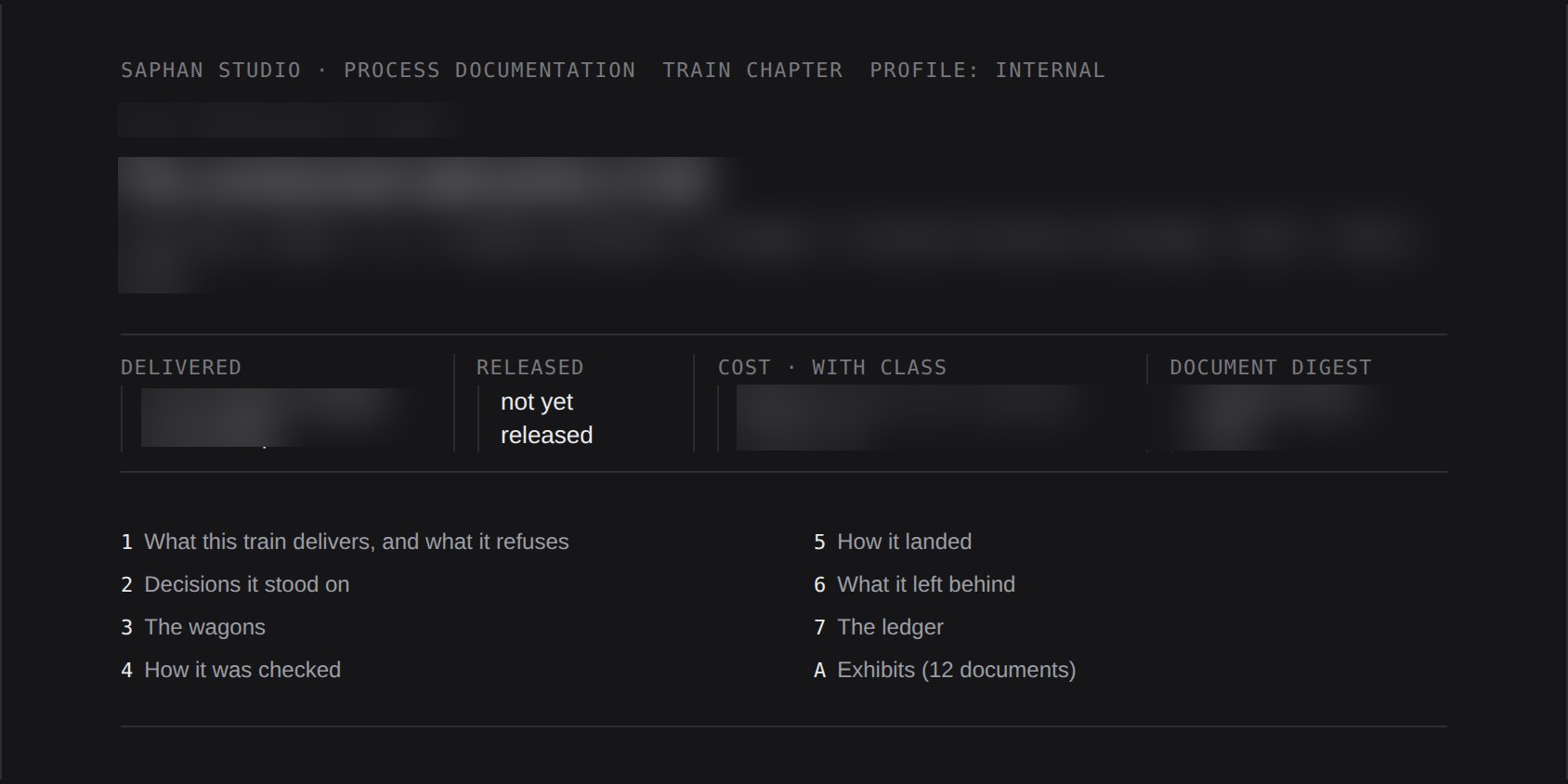Click the 'COST · WITH CLASS' label
The image size is (1568, 784).
832,368
